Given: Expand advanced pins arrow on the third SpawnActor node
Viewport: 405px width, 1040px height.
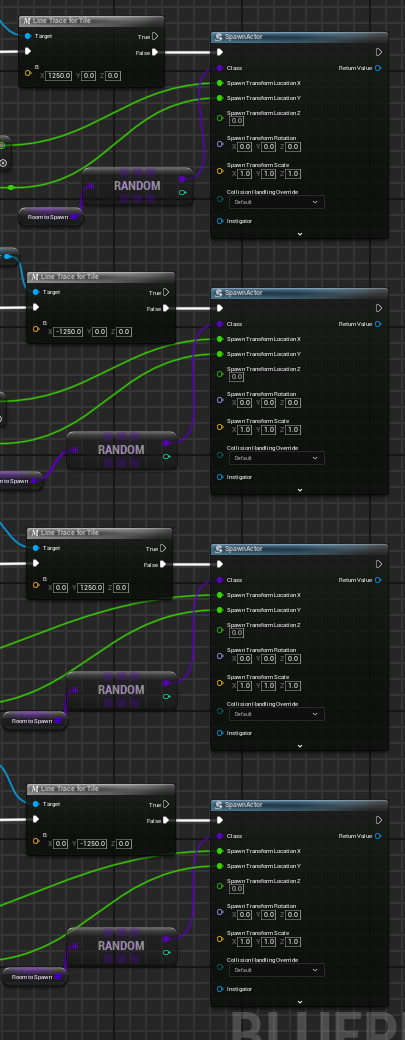Looking at the screenshot, I should (x=300, y=746).
